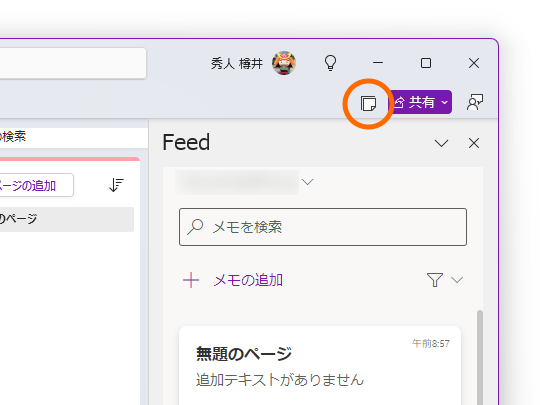Expand the blurred account dropdown in Feed
The height and width of the screenshot is (405, 540).
[x=308, y=182]
